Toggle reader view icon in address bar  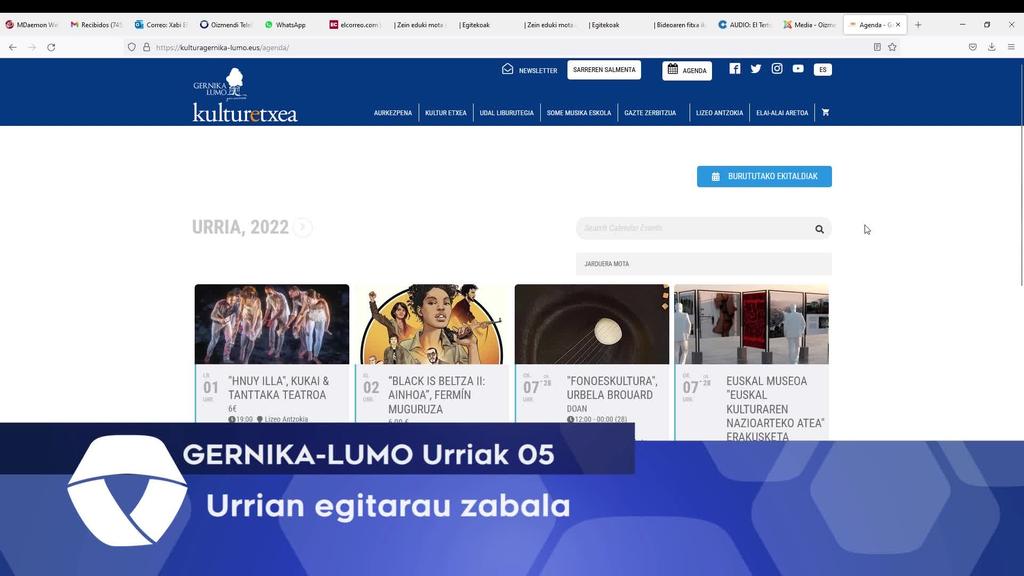[x=877, y=47]
